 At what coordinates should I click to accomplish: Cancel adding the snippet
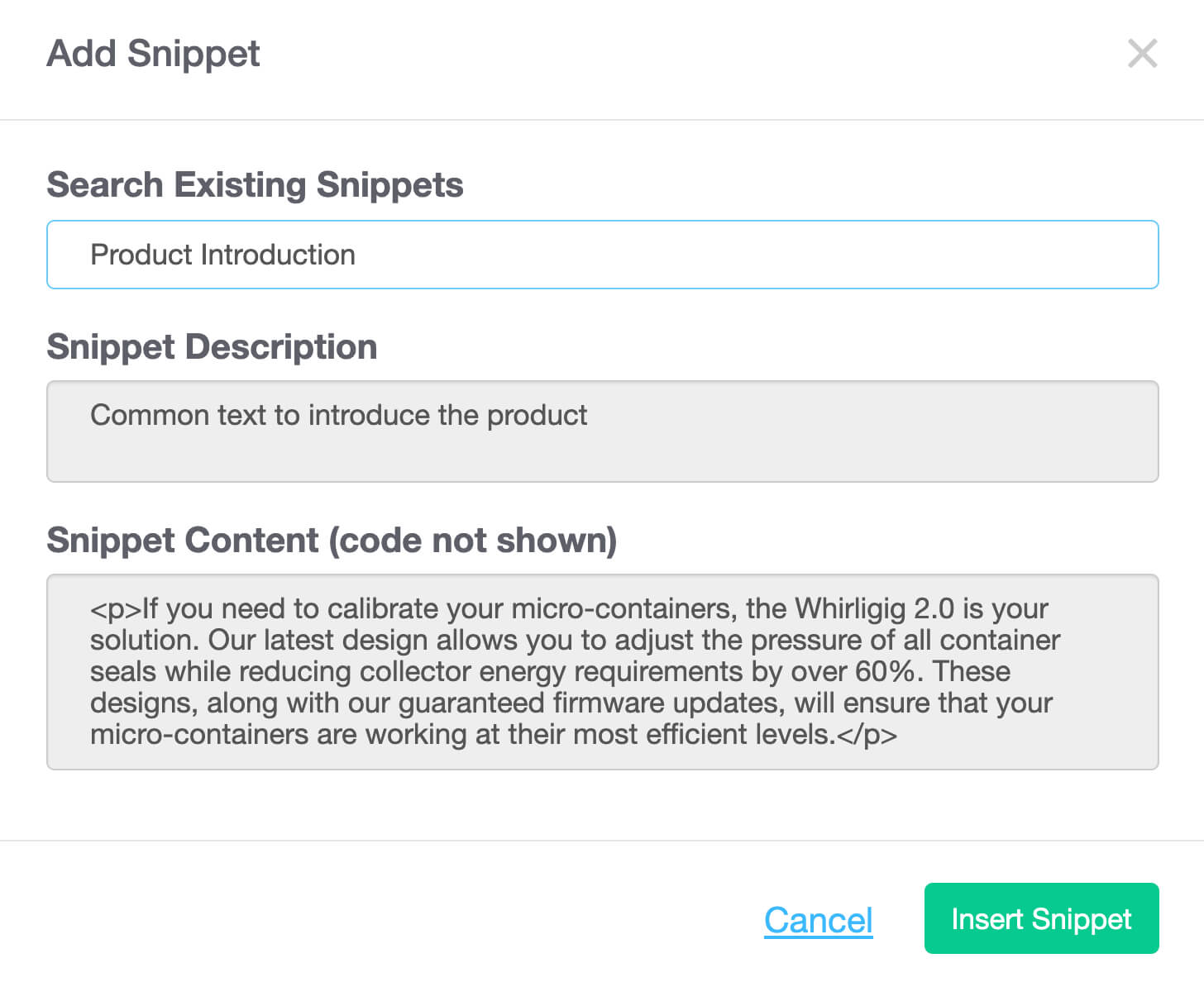(x=818, y=918)
